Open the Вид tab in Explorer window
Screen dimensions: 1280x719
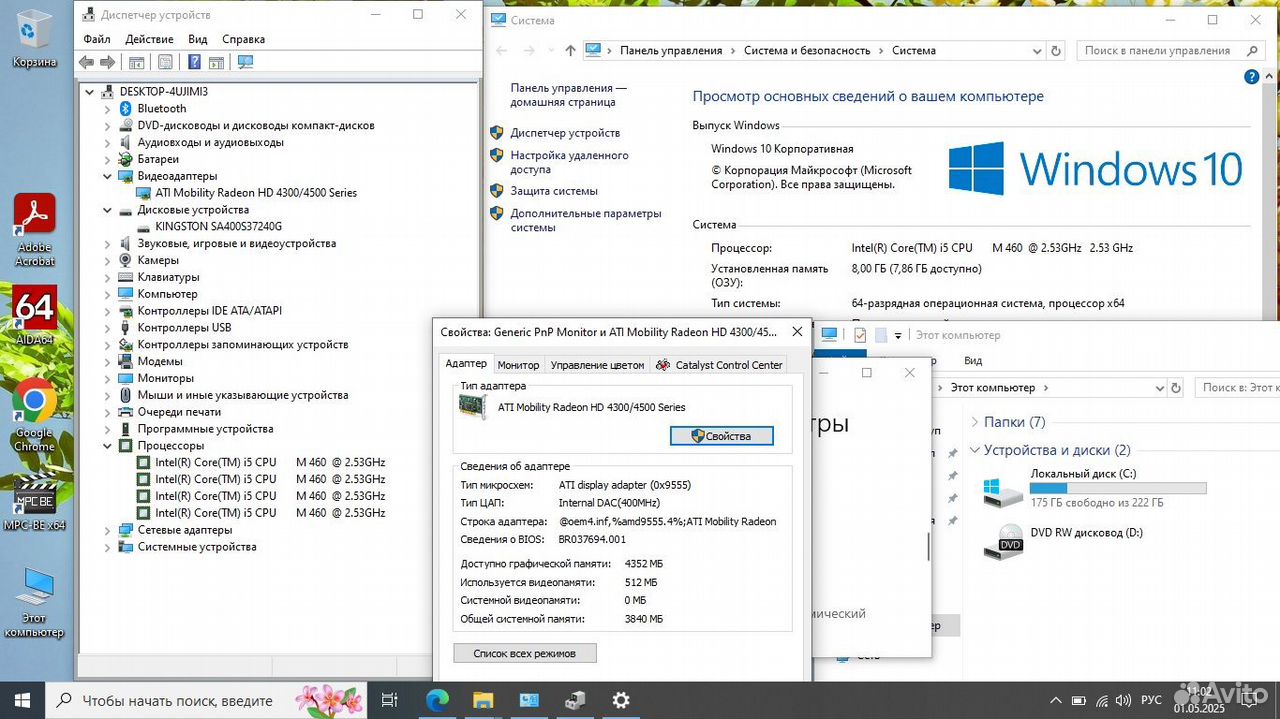pos(973,360)
